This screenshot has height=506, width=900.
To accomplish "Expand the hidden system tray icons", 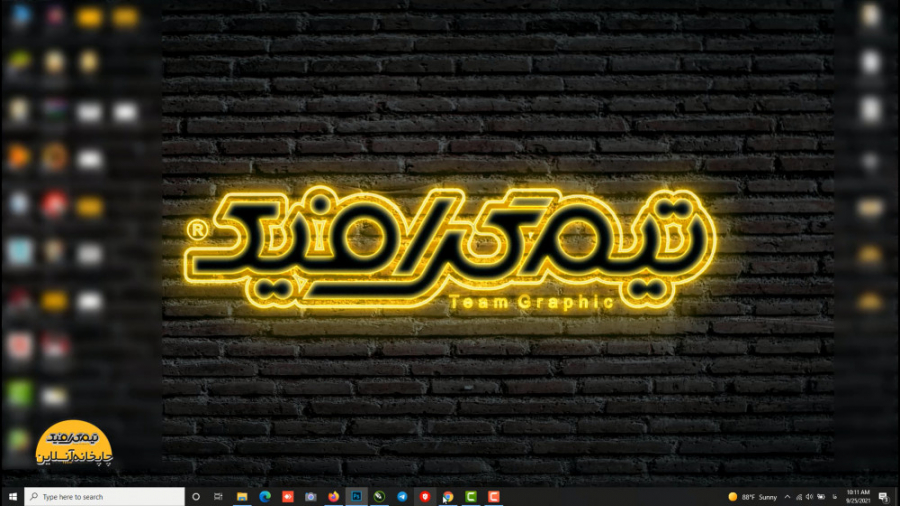I will tap(788, 497).
